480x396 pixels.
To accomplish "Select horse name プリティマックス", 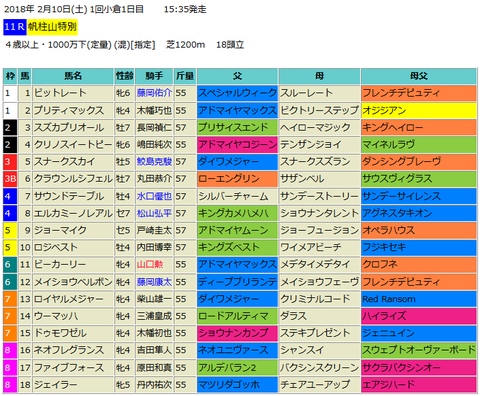I will (69, 110).
